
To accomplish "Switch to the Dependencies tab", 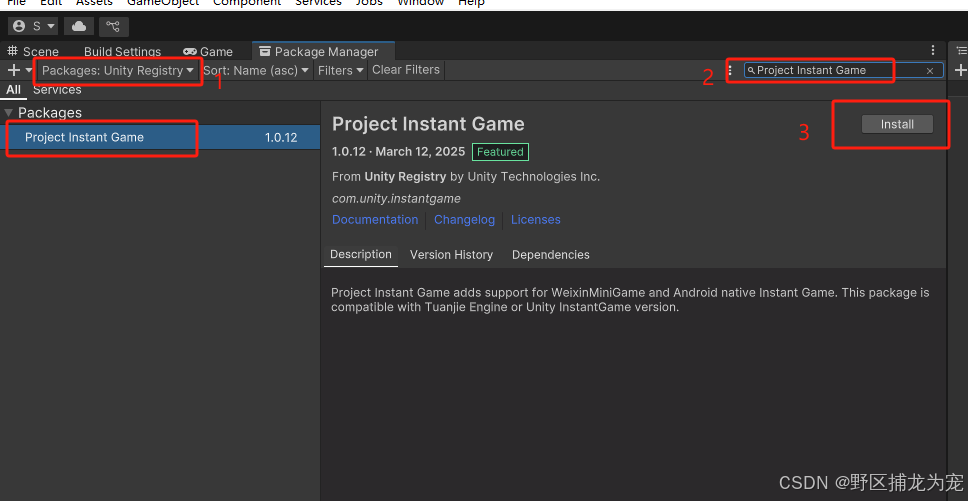I will pos(551,255).
